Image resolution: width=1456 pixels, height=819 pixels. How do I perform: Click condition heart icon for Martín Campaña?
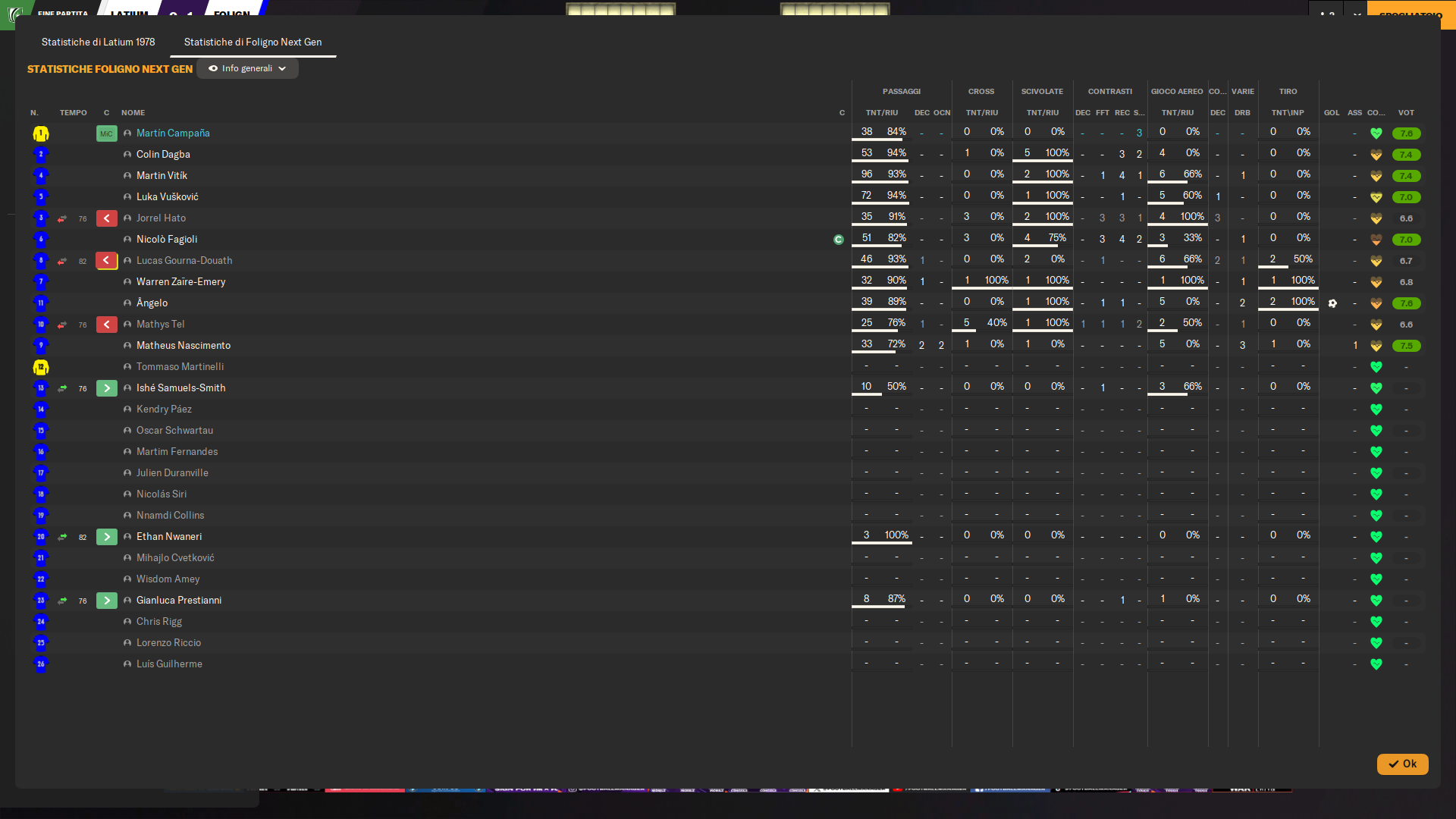tap(1376, 133)
